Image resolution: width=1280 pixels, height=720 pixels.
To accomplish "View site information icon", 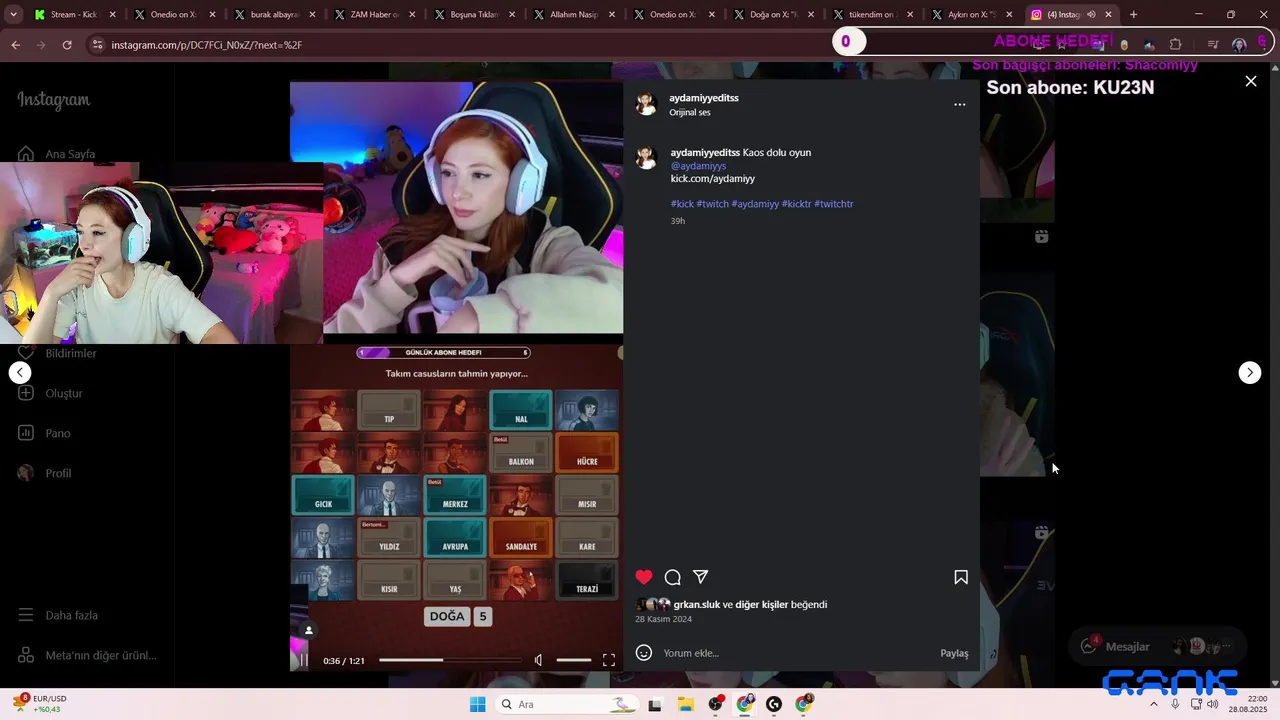I will (x=97, y=45).
